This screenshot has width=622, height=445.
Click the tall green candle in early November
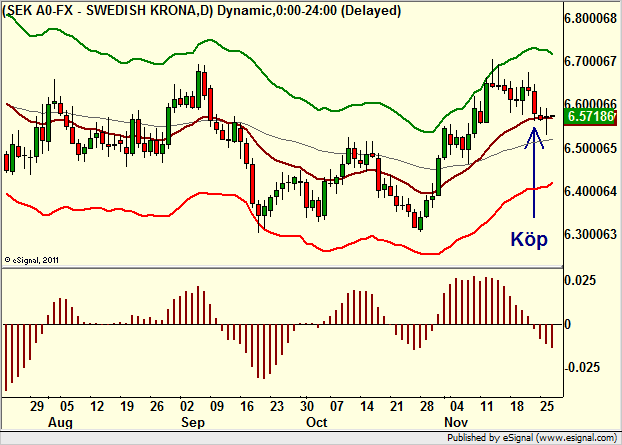[438, 177]
